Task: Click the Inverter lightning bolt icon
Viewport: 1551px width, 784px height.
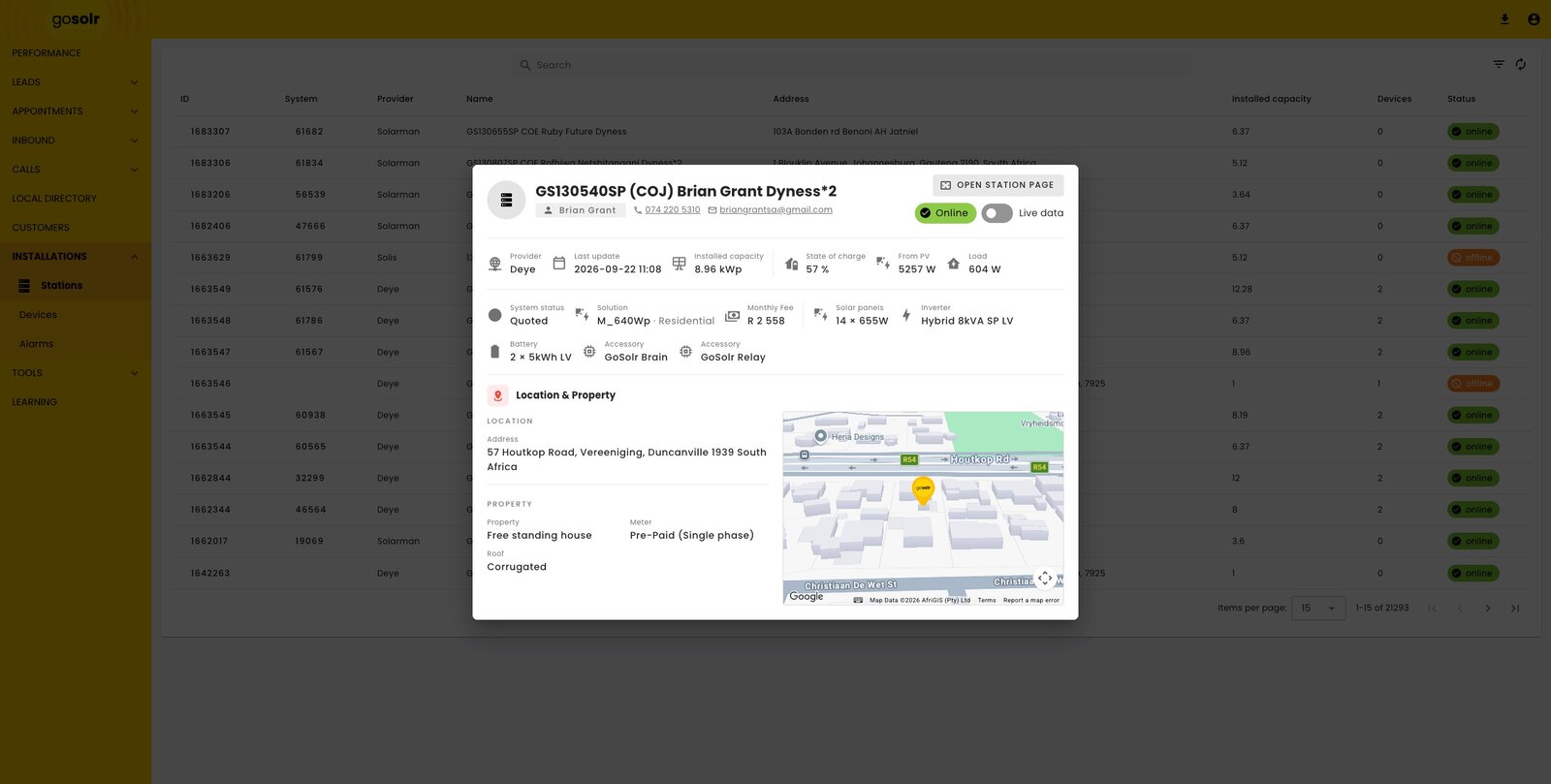Action: point(906,315)
